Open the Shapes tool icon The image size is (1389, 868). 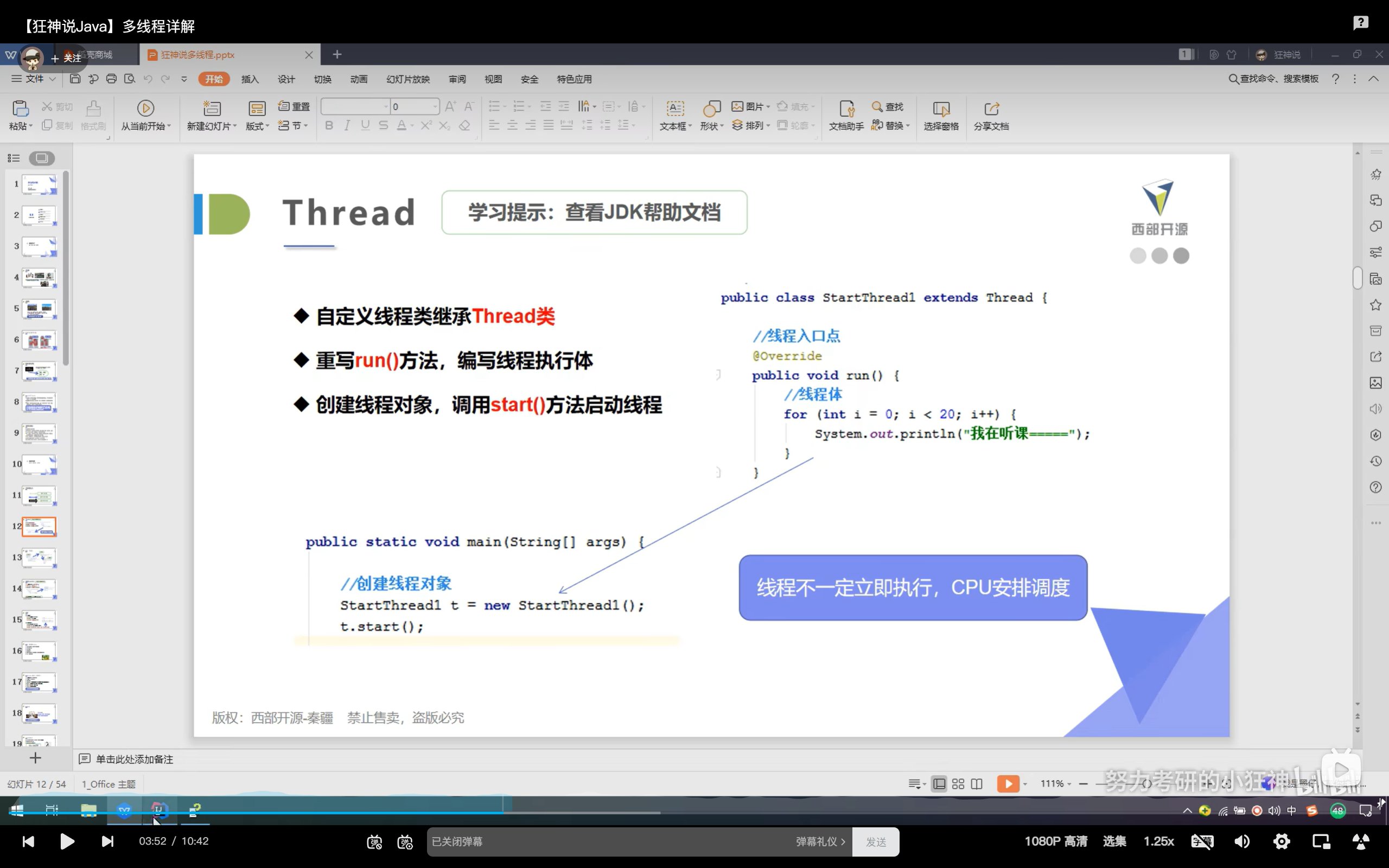[x=711, y=108]
